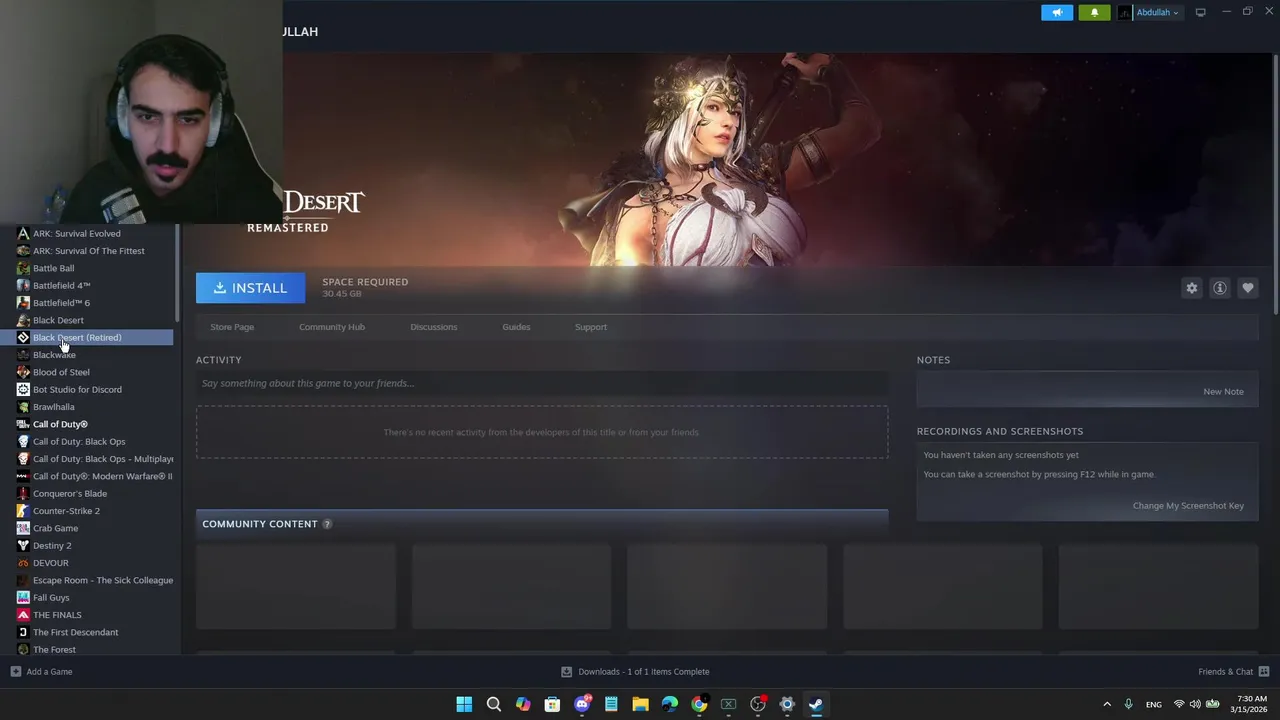Open the announcements megaphone button
The width and height of the screenshot is (1280, 720).
(1057, 12)
